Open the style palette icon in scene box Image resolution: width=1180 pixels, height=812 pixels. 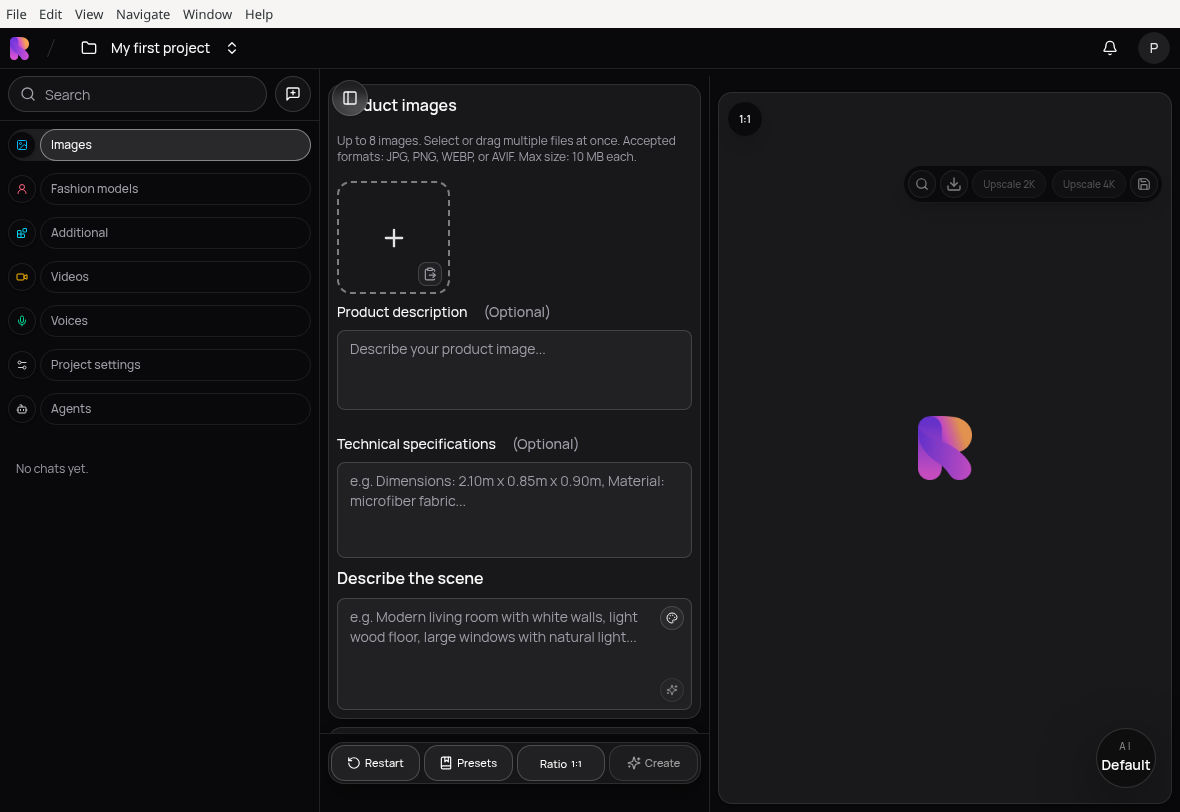(671, 618)
